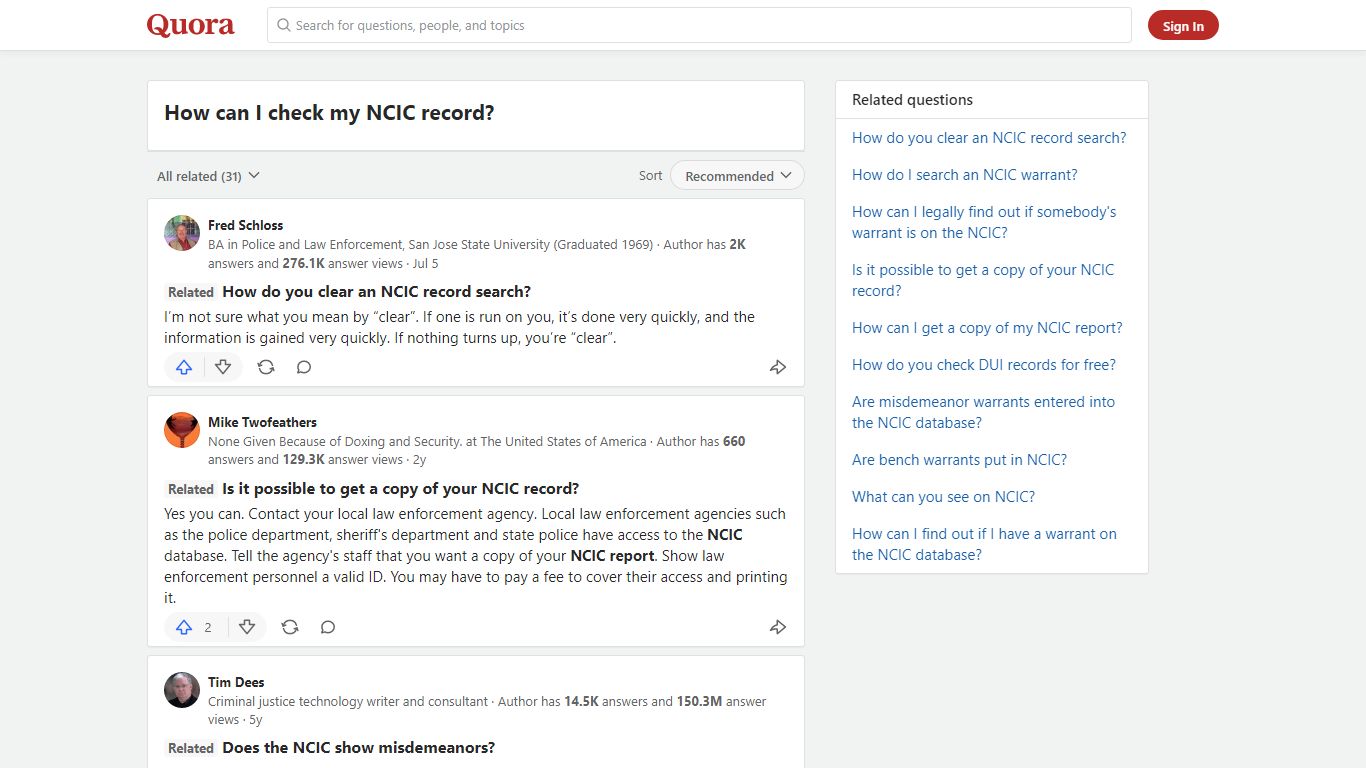1366x768 pixels.
Task: Comment on Fred Schloss's answer
Action: click(x=304, y=367)
